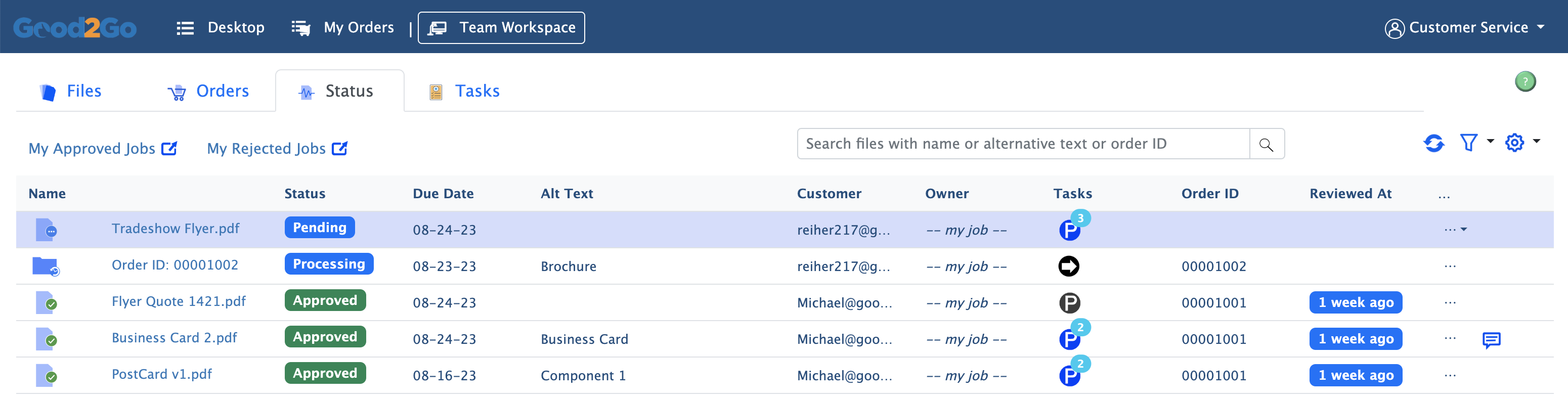This screenshot has width=1568, height=400.
Task: Go to My Orders
Action: click(x=343, y=28)
